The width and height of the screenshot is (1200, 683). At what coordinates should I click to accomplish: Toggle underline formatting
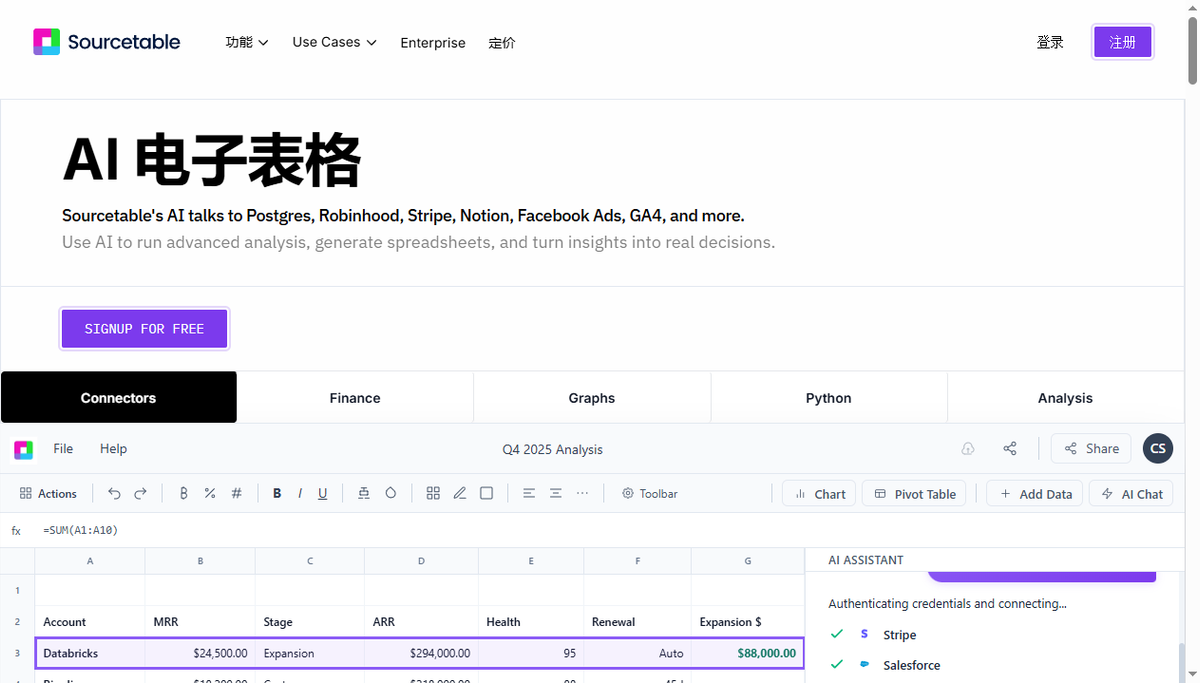323,494
